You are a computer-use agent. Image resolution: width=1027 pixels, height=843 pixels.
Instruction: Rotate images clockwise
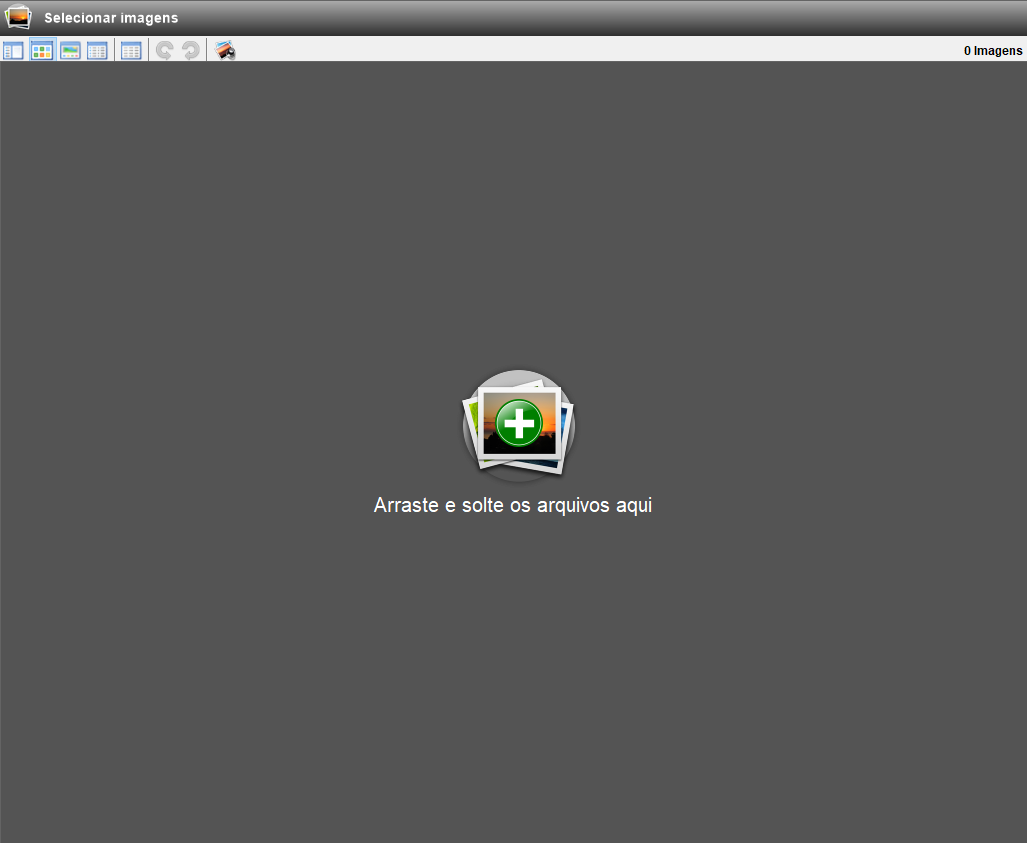coord(191,50)
